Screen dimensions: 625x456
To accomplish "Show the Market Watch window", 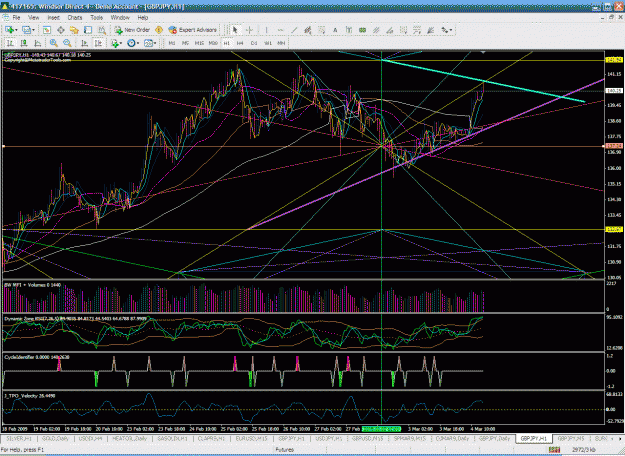I will coord(47,30).
